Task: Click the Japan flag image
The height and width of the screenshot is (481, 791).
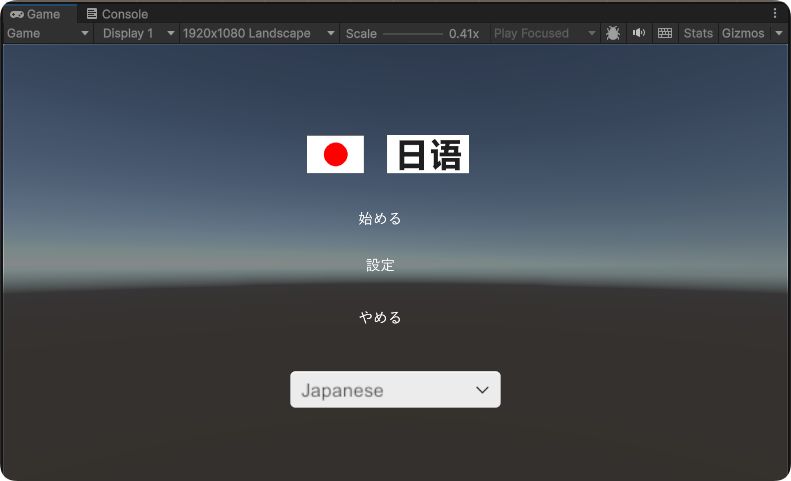Action: tap(335, 154)
